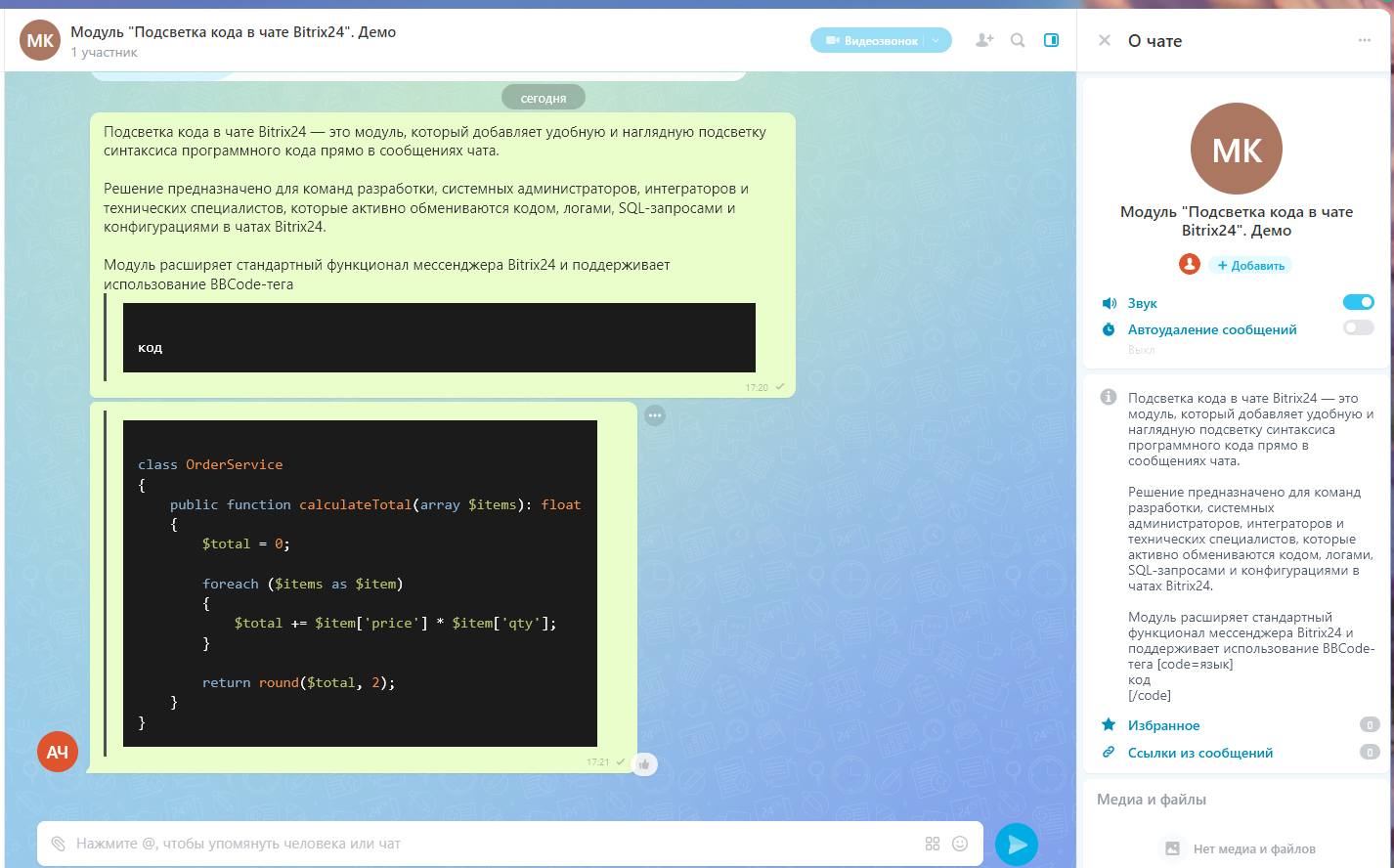Mute notifications via the speaker icon
This screenshot has width=1394, height=868.
coord(1109,302)
